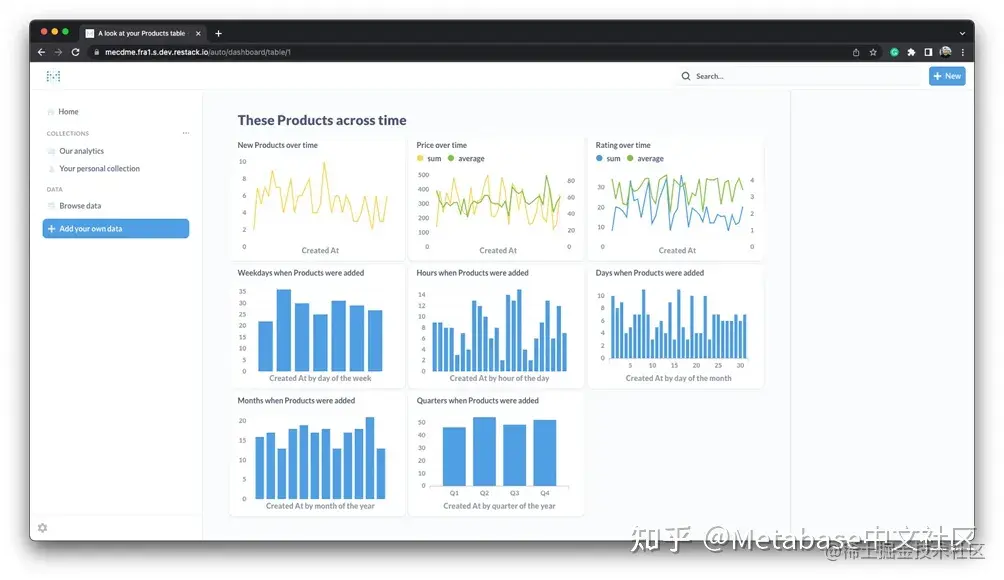Click 'Created At by hour of the day' label
Image resolution: width=1004 pixels, height=580 pixels.
point(499,378)
